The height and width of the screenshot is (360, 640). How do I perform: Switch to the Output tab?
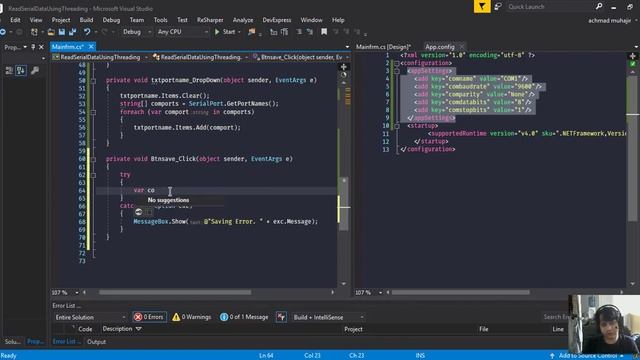pyautogui.click(x=96, y=342)
